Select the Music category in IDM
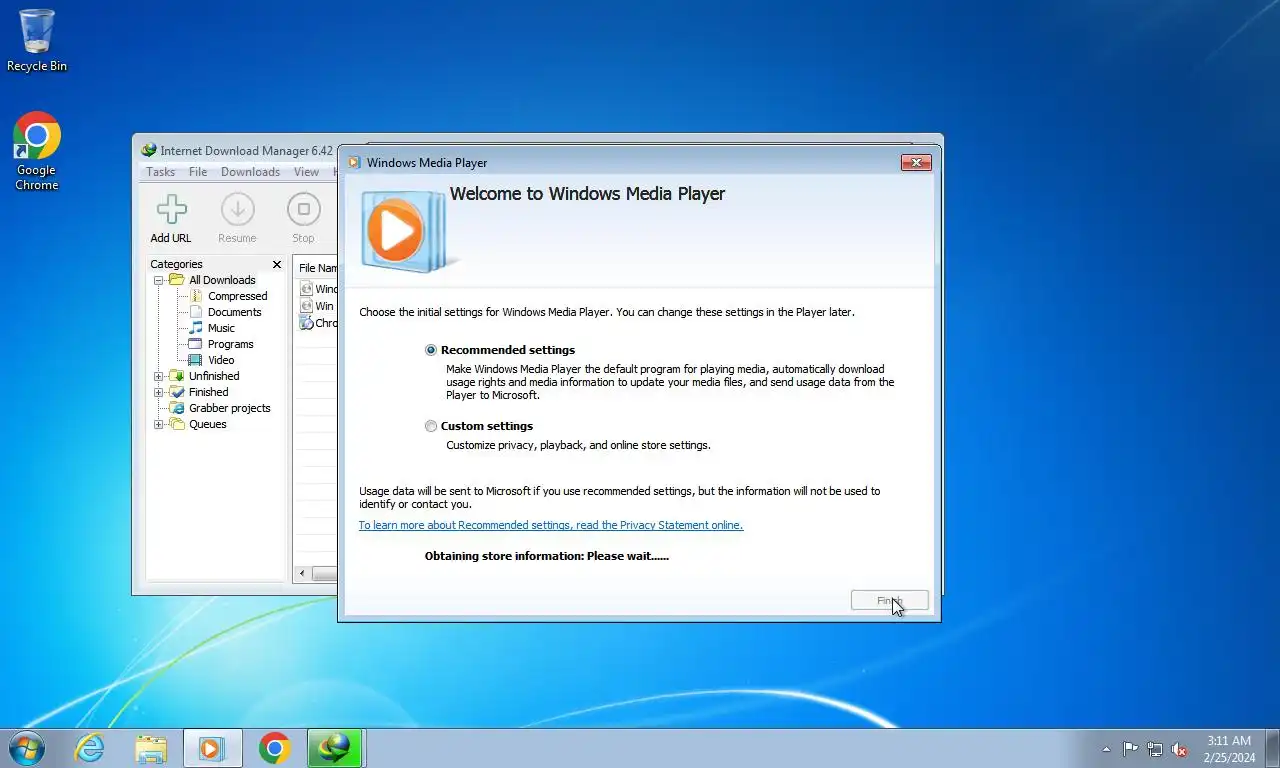This screenshot has height=768, width=1280. (221, 328)
